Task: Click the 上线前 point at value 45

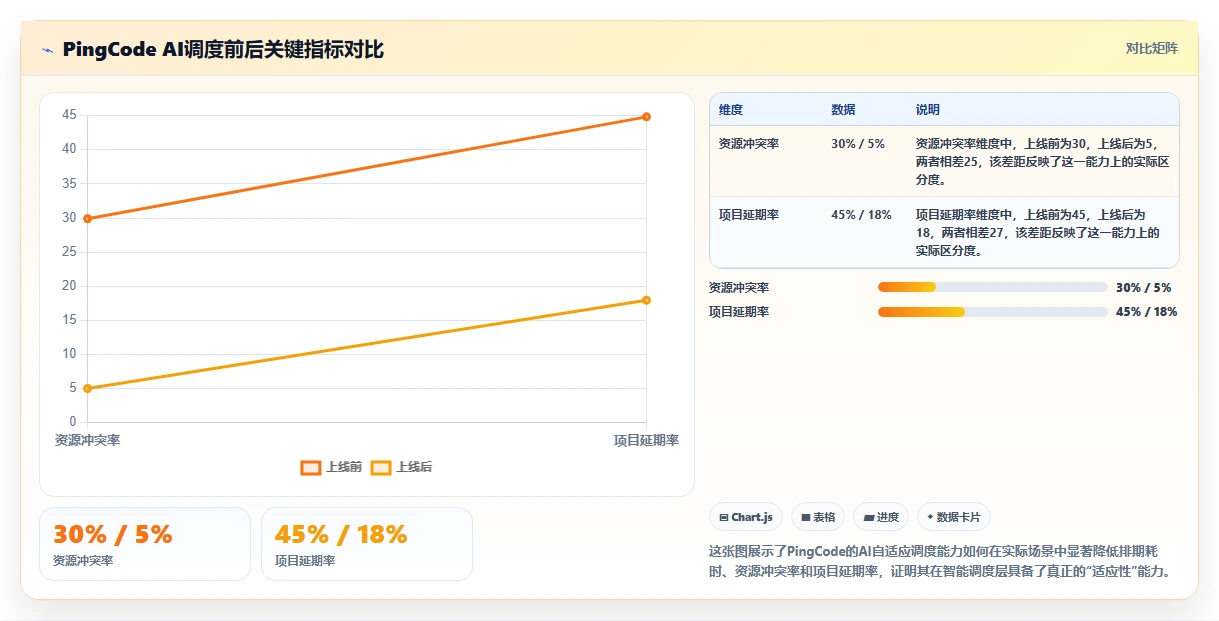Action: (646, 117)
